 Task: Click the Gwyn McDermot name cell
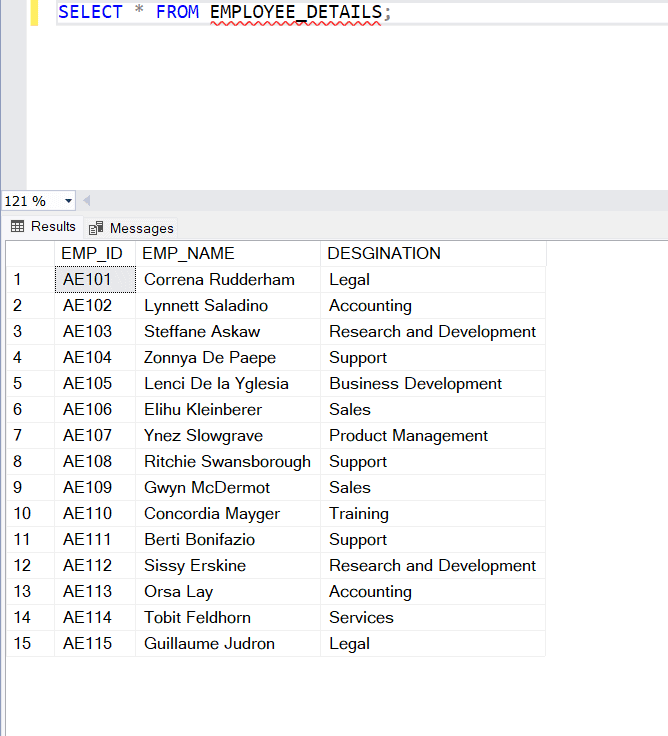pyautogui.click(x=228, y=487)
